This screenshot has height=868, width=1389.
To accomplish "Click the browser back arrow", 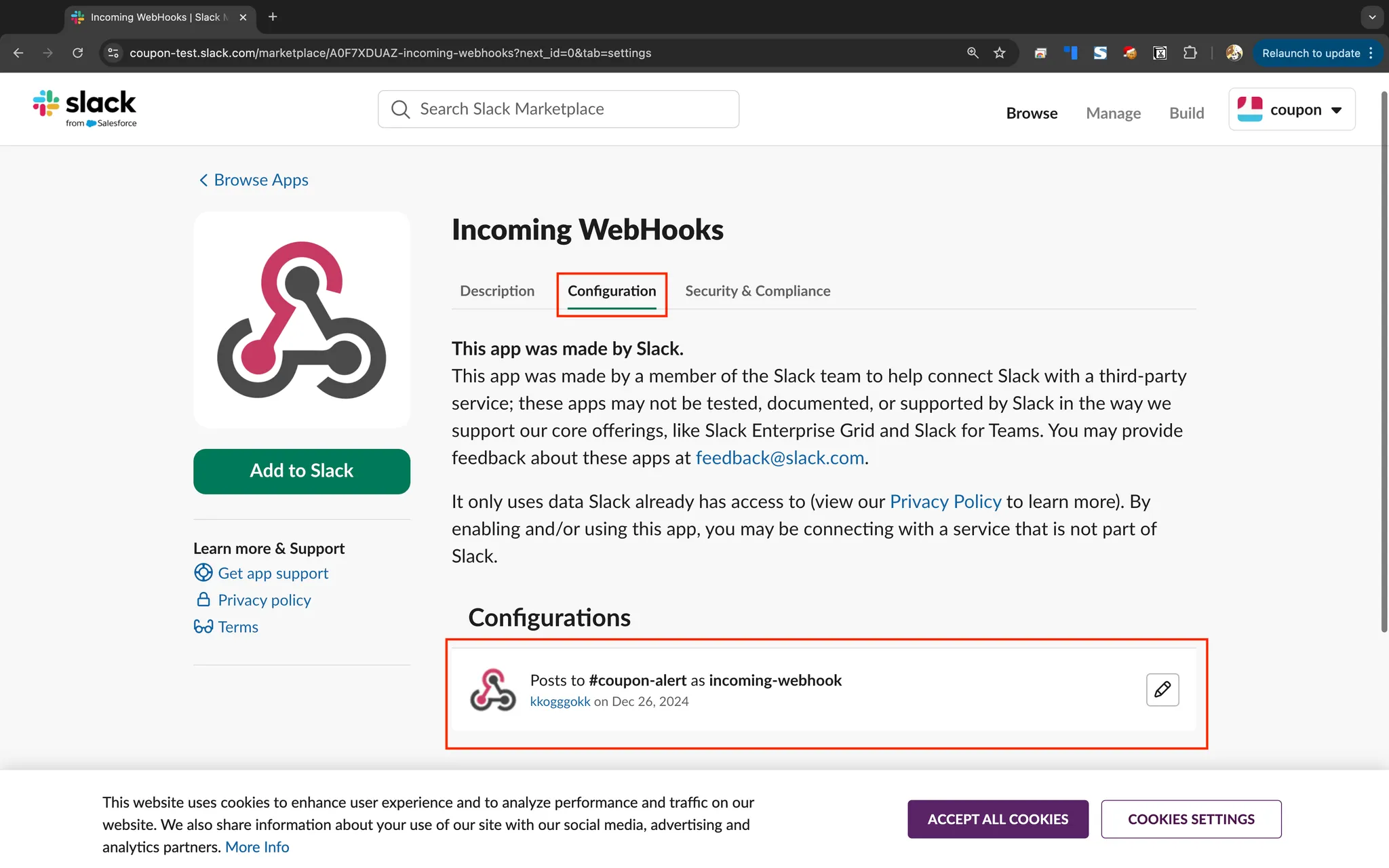I will [18, 53].
